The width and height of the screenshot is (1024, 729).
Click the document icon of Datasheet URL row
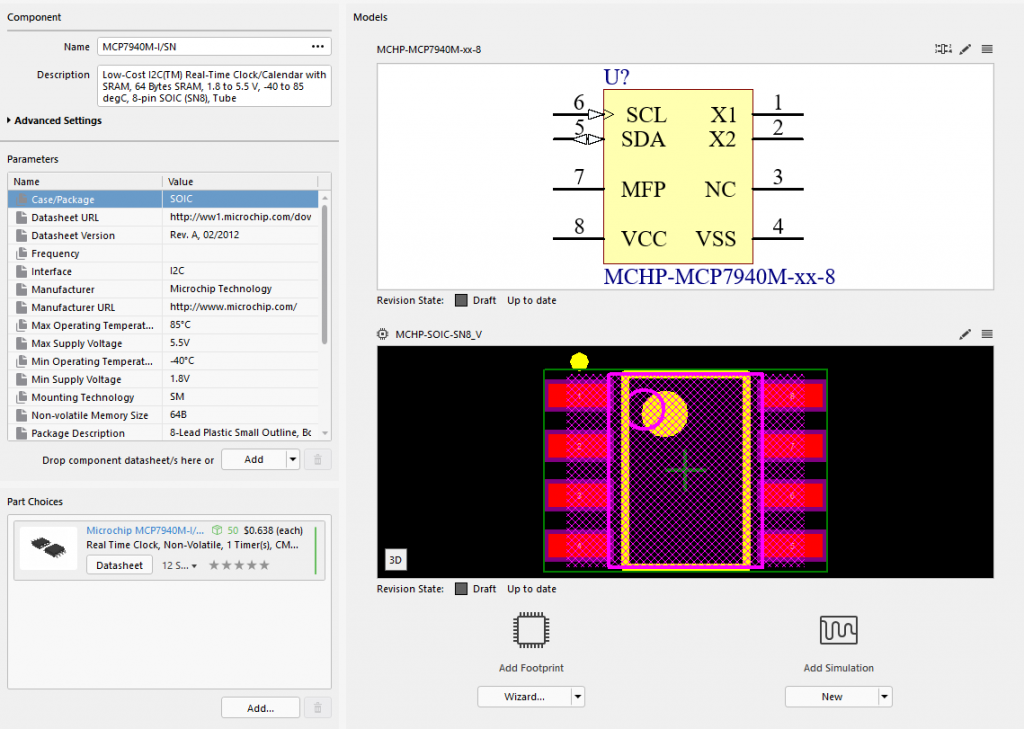coord(22,218)
